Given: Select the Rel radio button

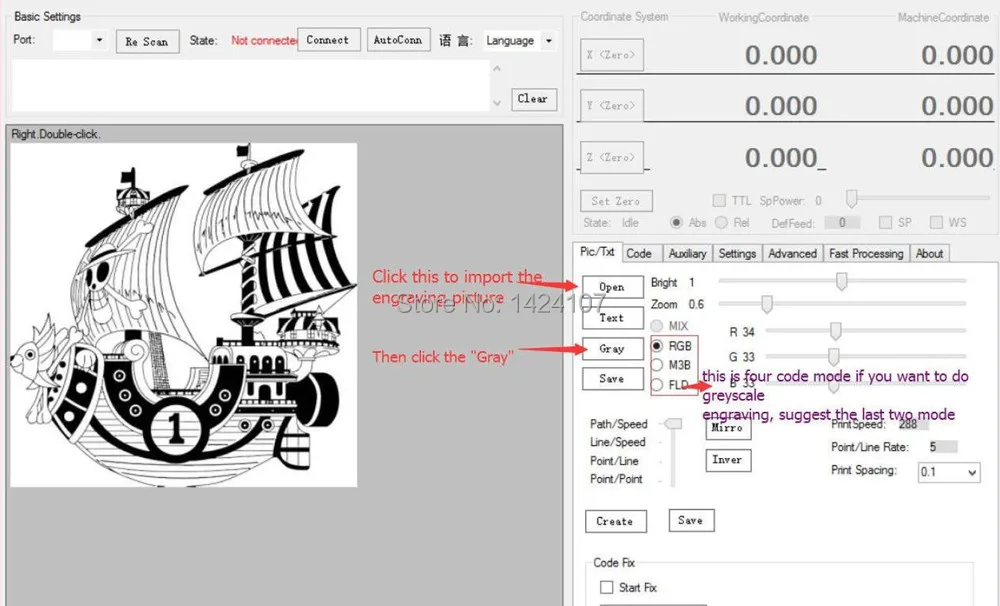Looking at the screenshot, I should 721,223.
